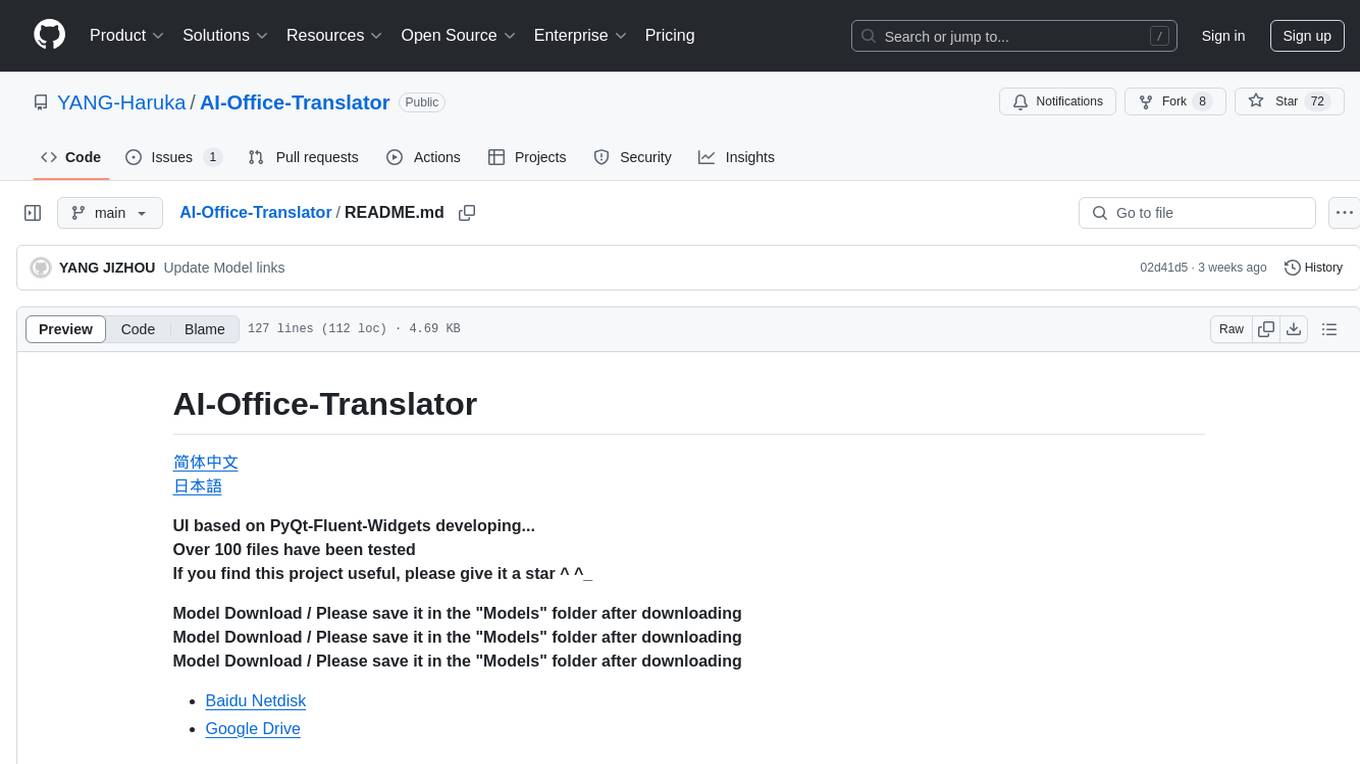1360x764 pixels.
Task: Switch to the Pull requests tab
Action: tap(303, 157)
